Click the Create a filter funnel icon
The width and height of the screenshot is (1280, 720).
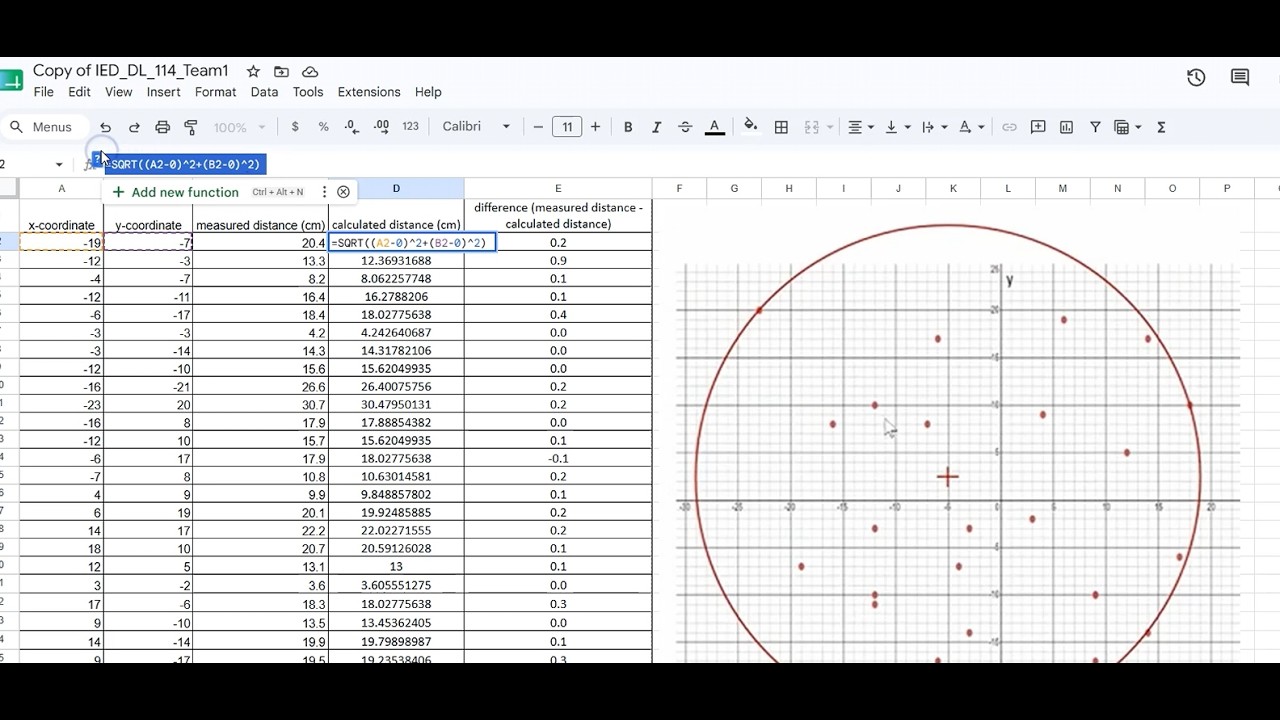coord(1095,127)
